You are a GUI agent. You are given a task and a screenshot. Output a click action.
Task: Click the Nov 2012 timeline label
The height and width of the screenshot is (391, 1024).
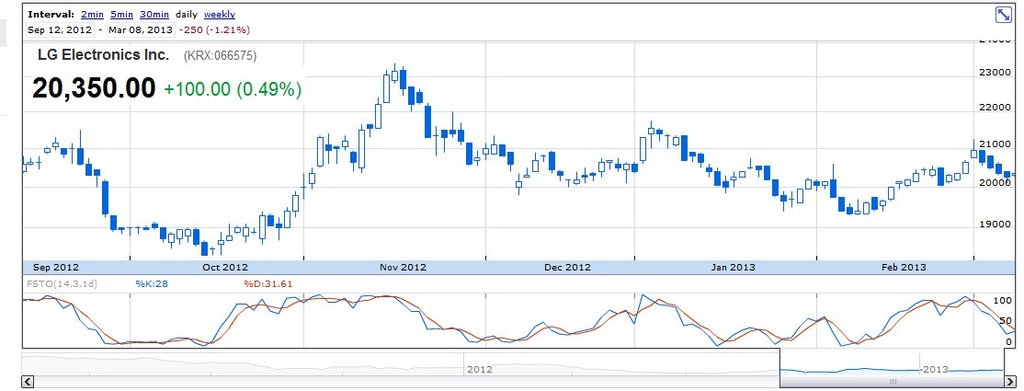point(403,267)
